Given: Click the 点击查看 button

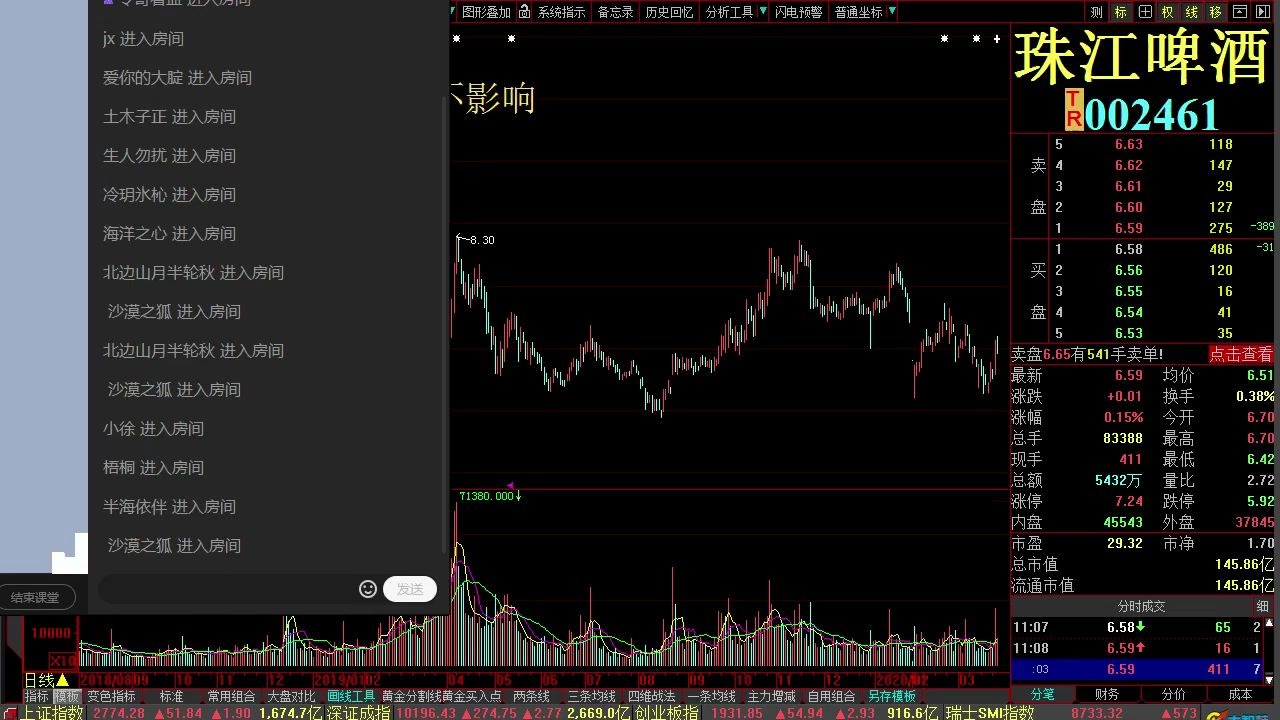Looking at the screenshot, I should coord(1241,354).
